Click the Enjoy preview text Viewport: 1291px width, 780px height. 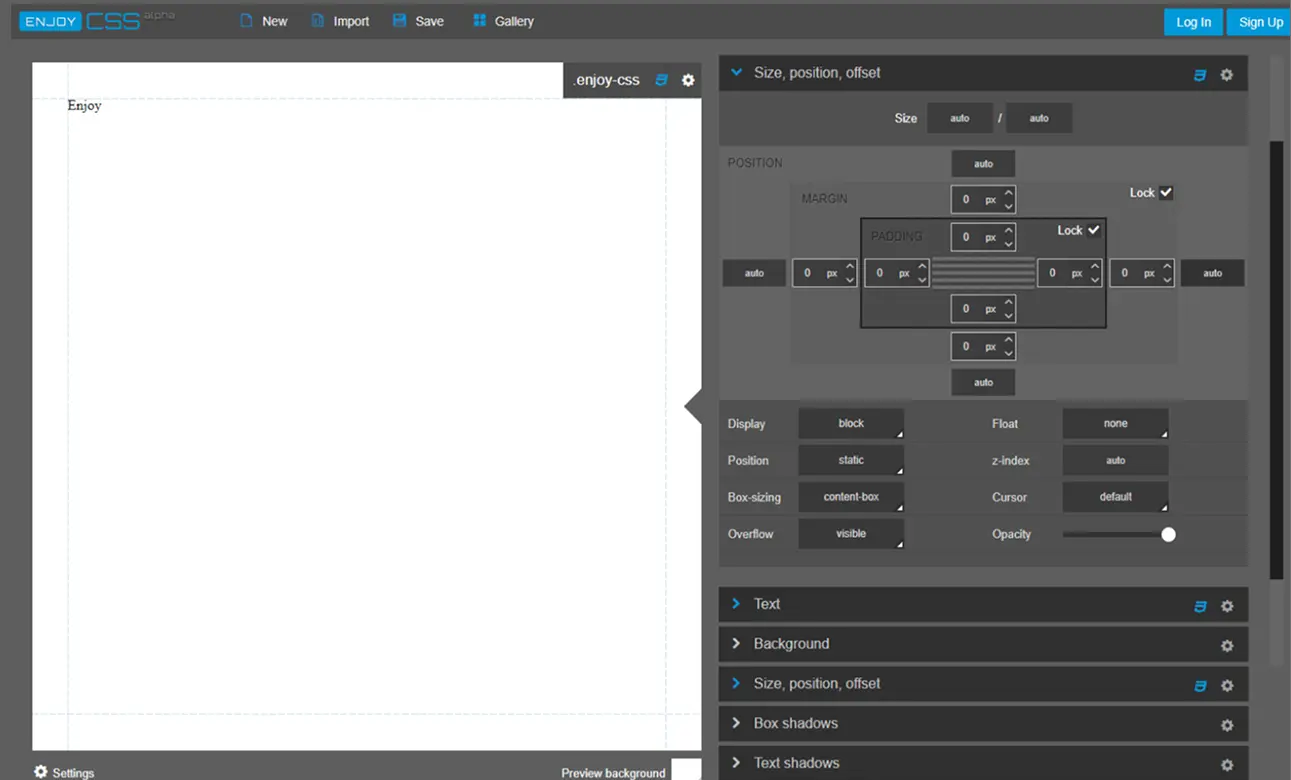coord(84,105)
